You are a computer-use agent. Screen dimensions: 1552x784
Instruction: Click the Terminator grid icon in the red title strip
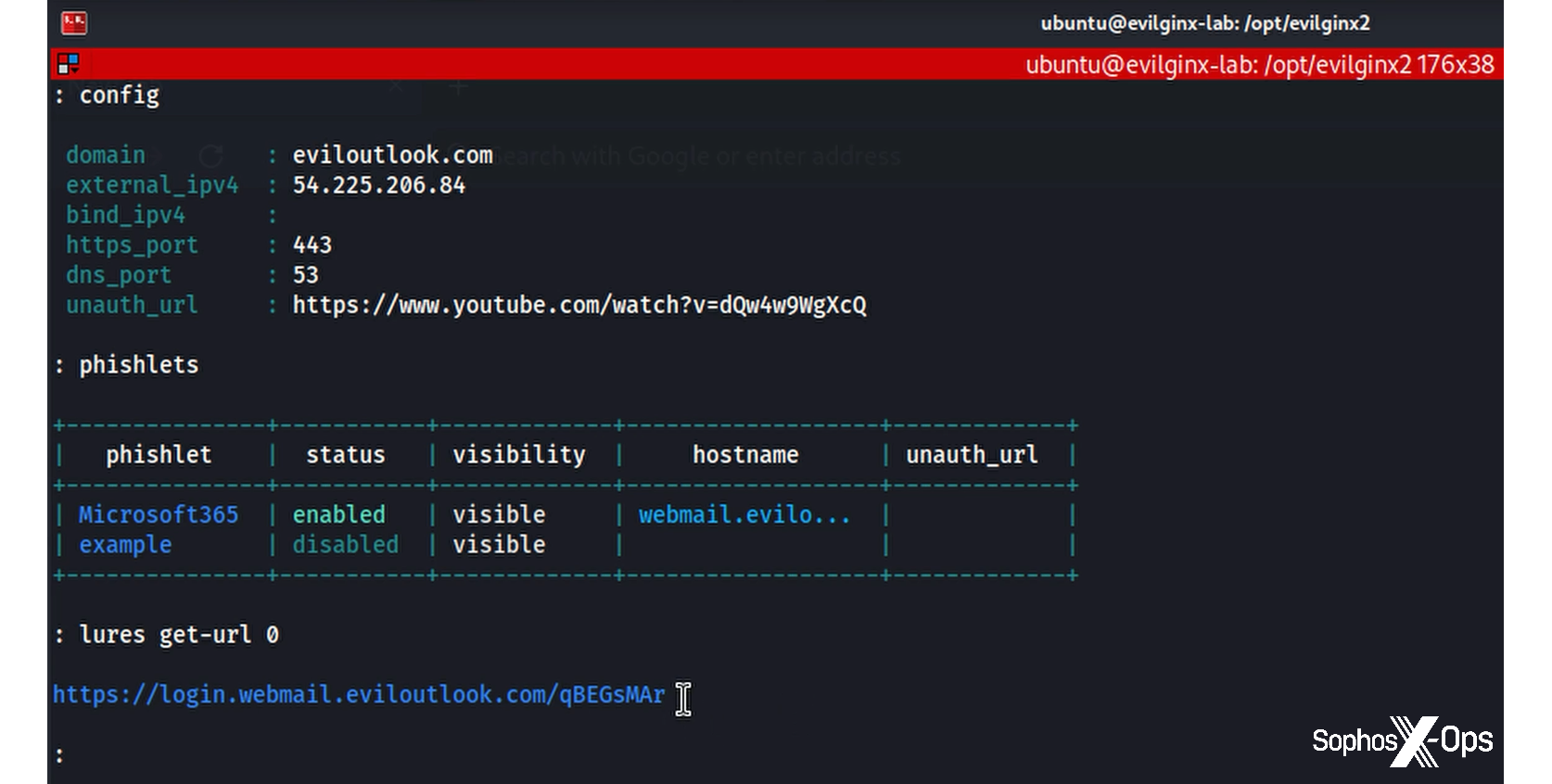69,64
